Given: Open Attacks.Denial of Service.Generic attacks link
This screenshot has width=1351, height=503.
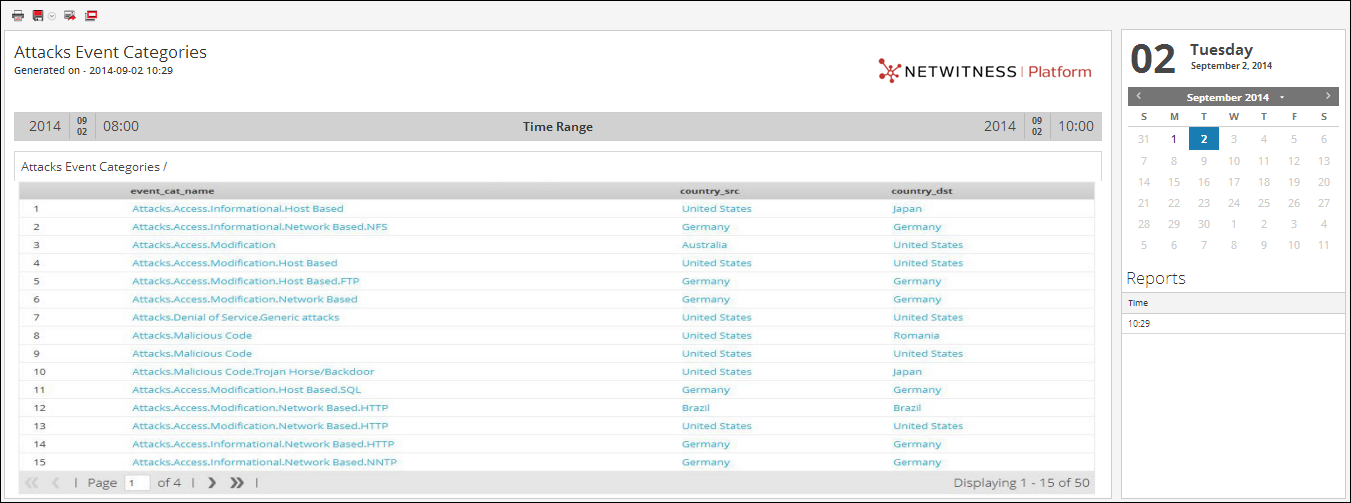Looking at the screenshot, I should tap(236, 317).
